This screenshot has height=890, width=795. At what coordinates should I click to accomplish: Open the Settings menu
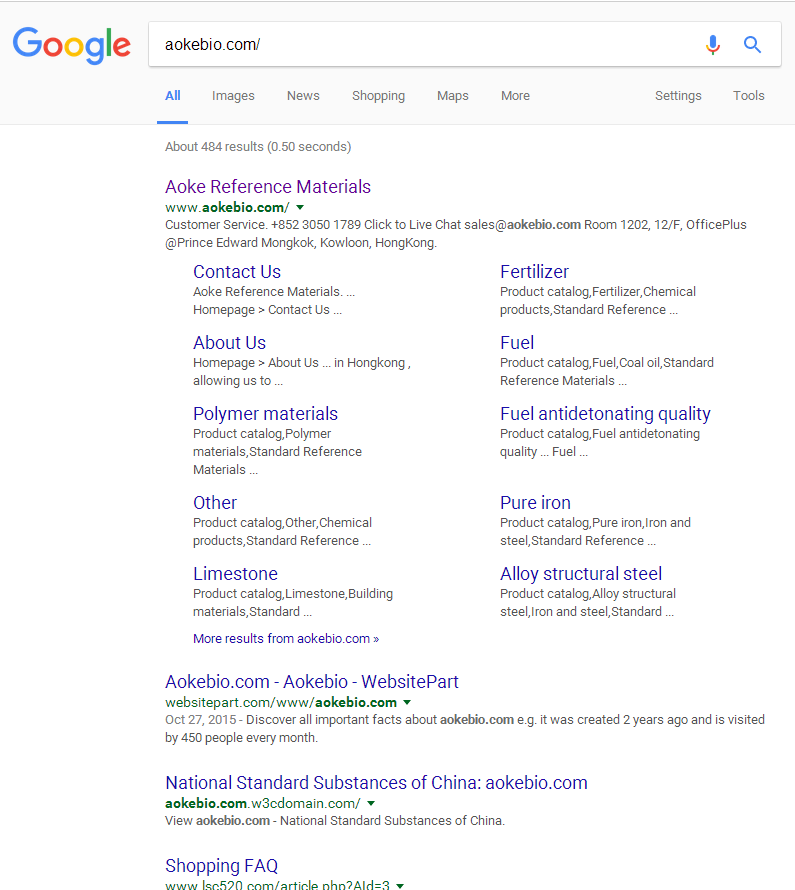[678, 96]
